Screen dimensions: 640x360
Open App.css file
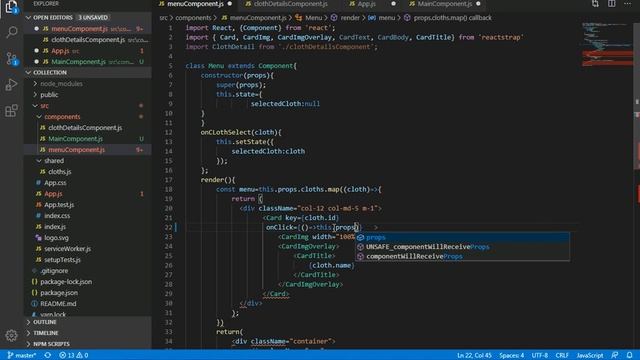pyautogui.click(x=88, y=182)
